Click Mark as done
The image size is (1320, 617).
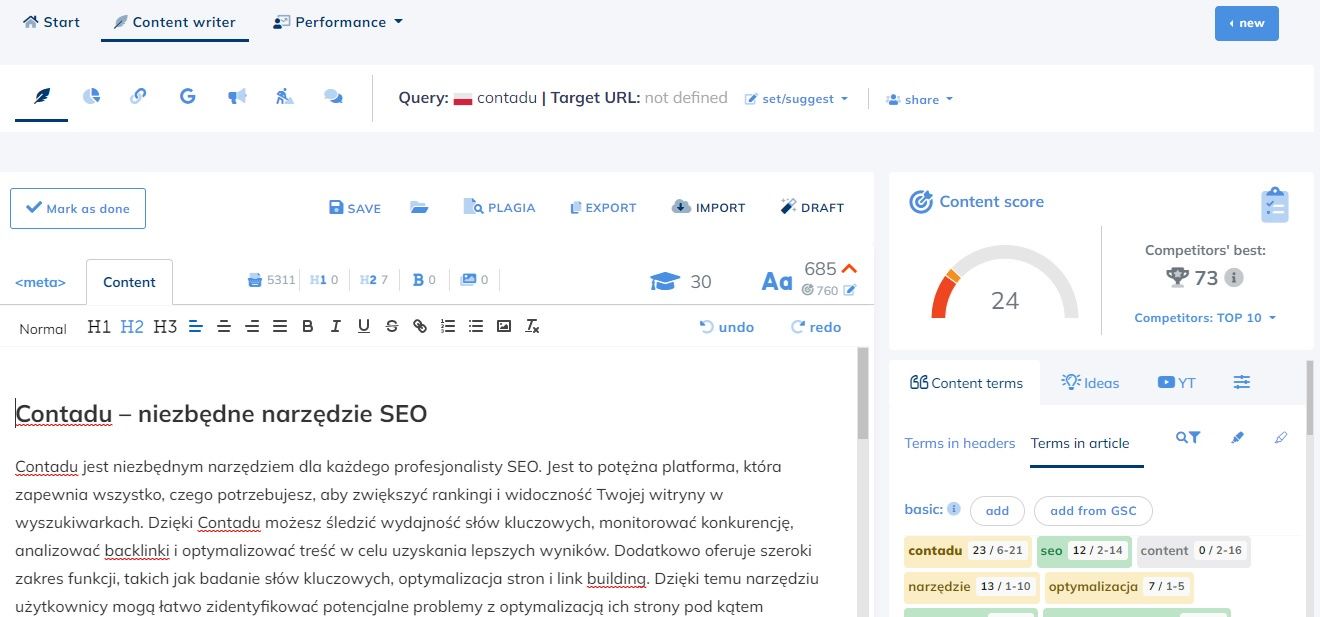click(78, 208)
